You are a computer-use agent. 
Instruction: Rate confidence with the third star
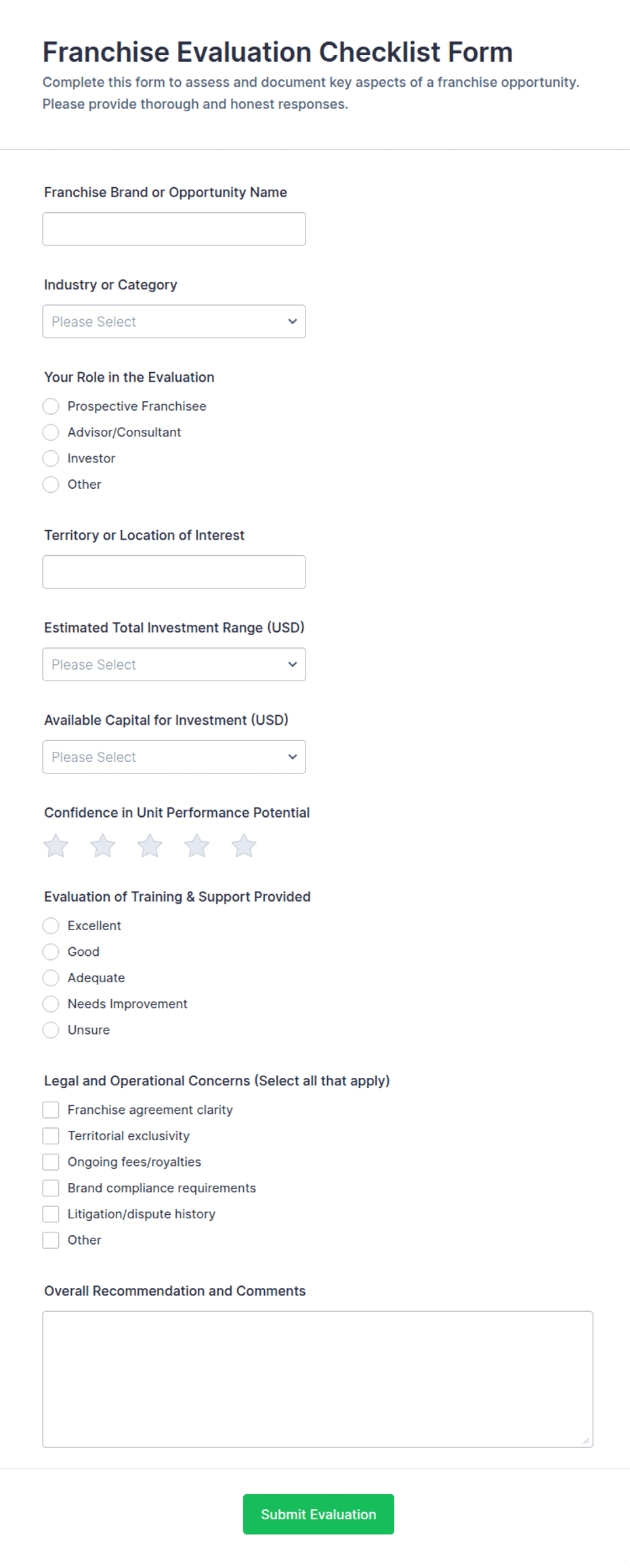click(150, 845)
